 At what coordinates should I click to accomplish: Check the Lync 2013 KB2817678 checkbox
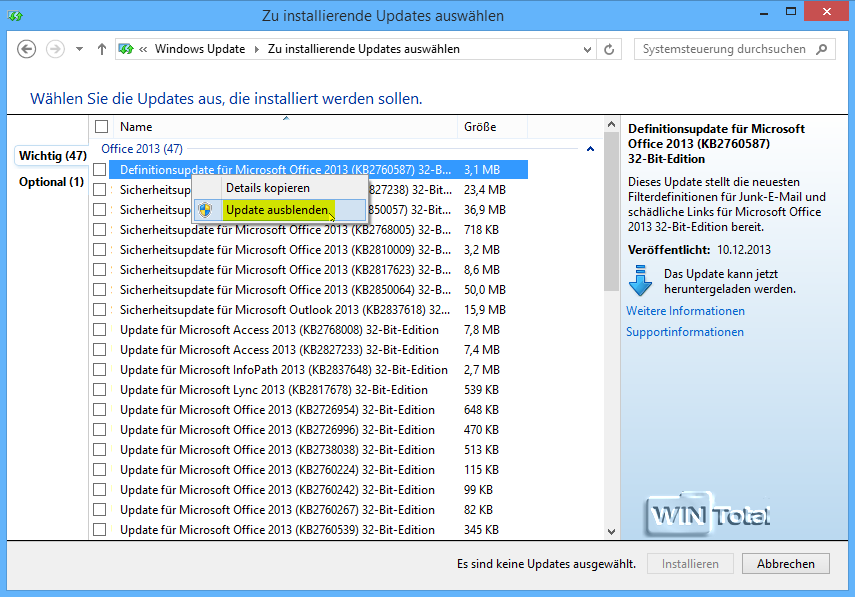[99, 390]
